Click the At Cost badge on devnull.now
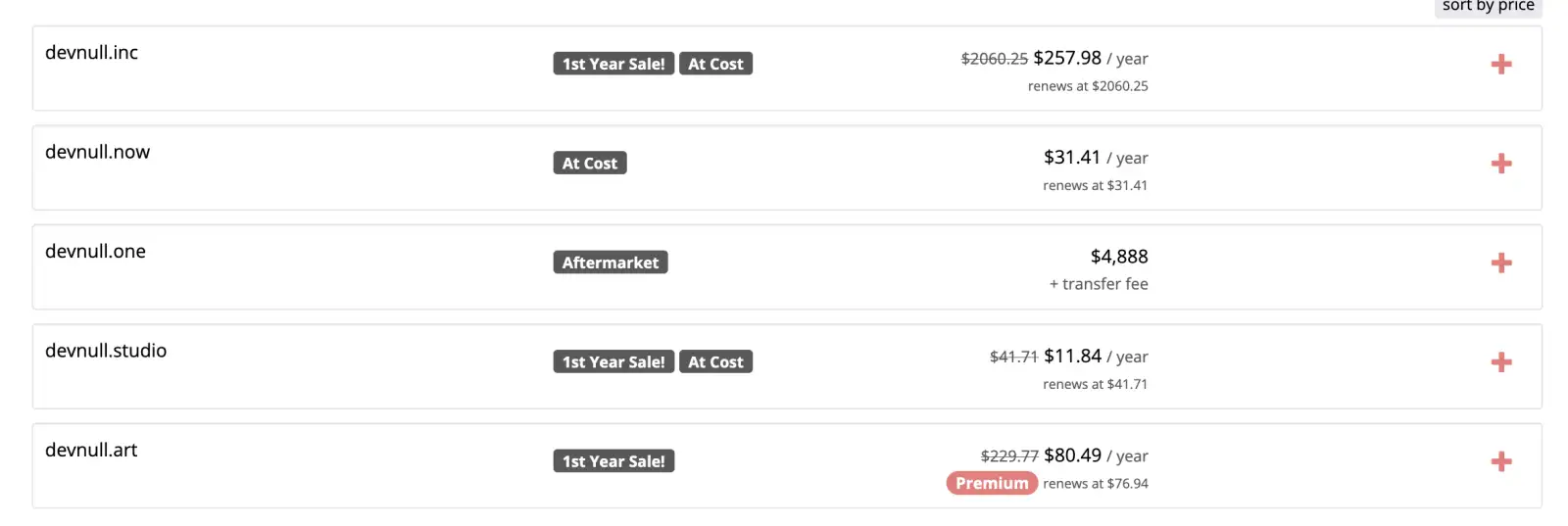The image size is (1568, 526). (x=590, y=164)
